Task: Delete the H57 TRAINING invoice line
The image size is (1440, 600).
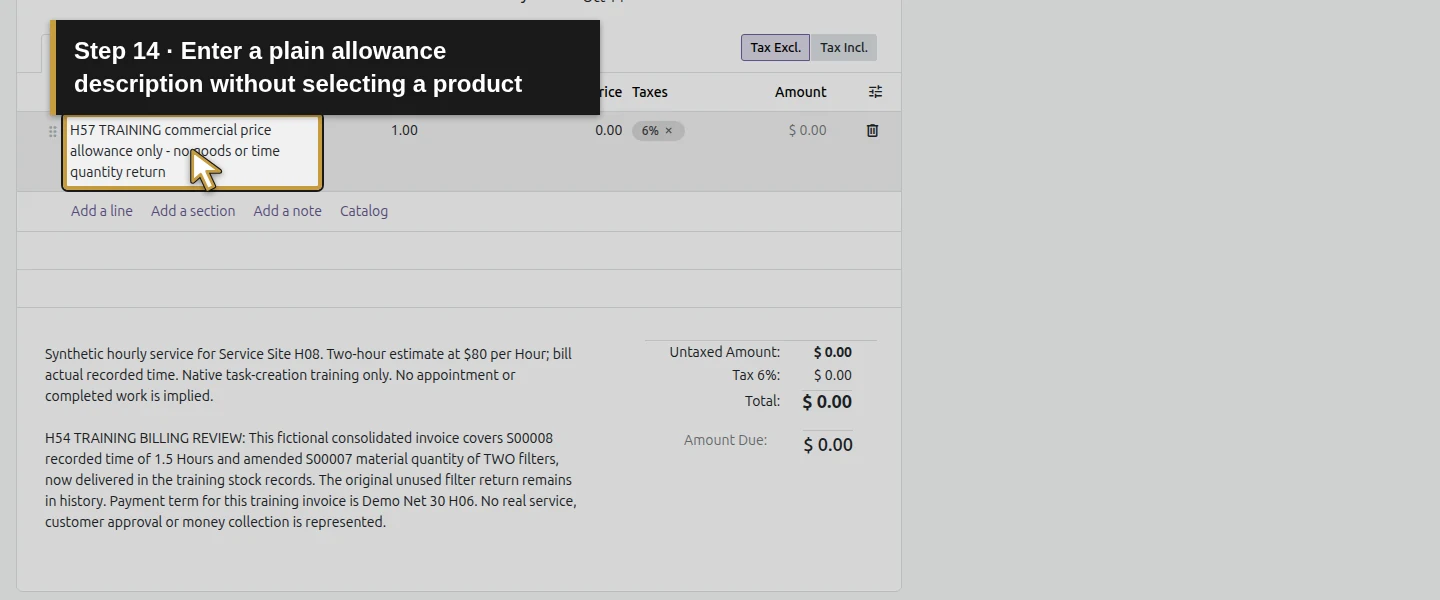Action: [872, 130]
